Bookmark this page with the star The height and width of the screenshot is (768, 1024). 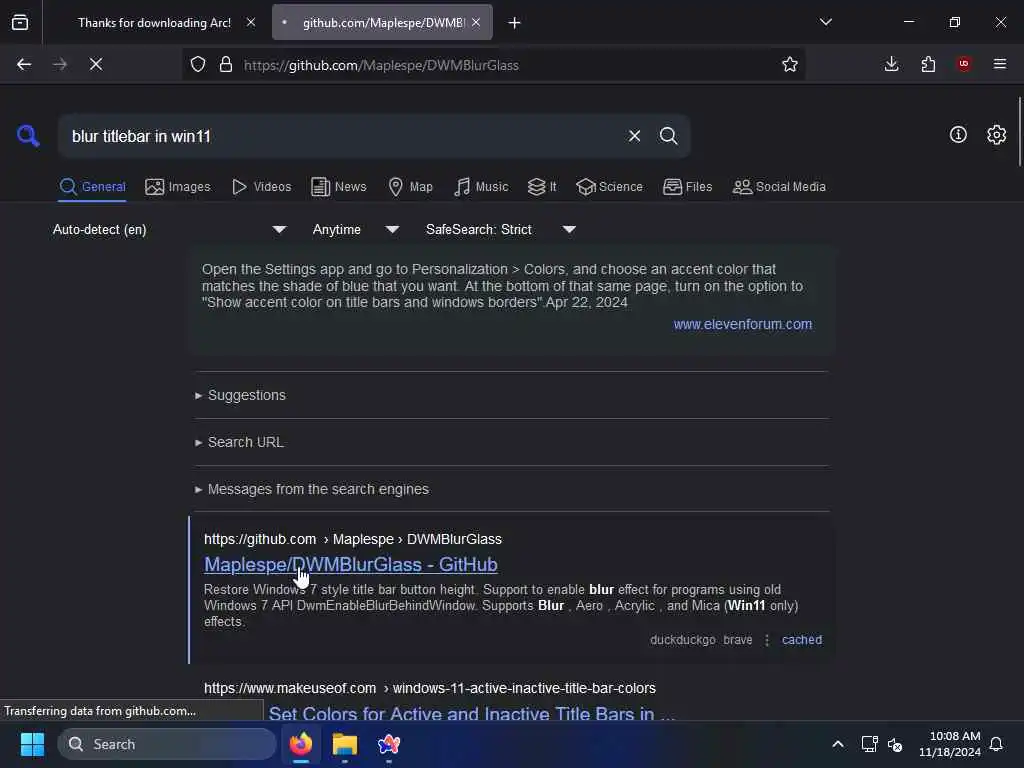pos(790,64)
